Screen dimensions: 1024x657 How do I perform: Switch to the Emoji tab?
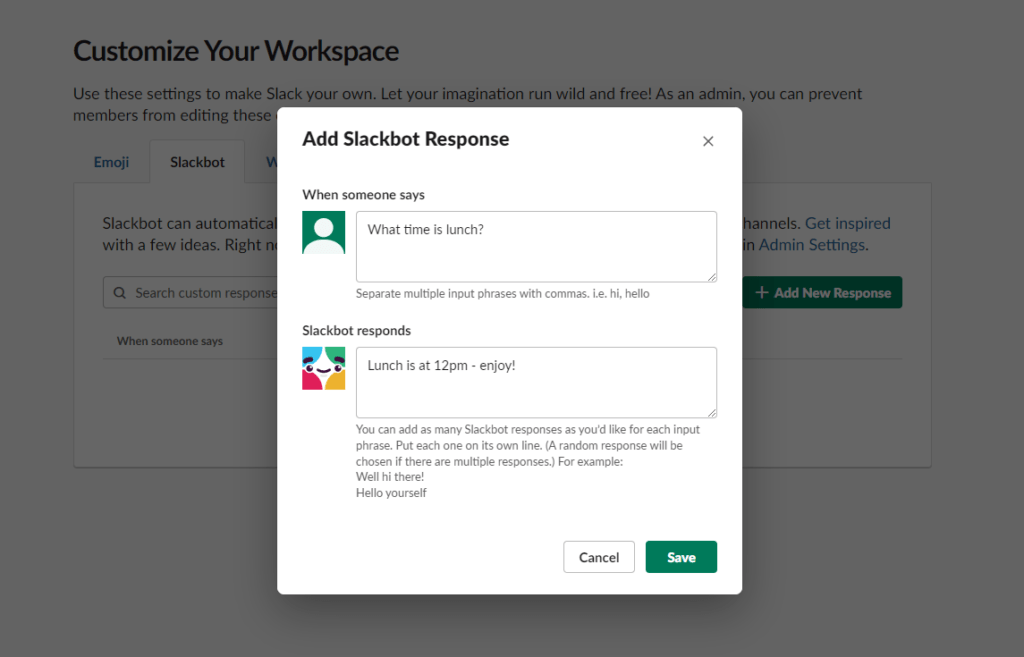[111, 162]
